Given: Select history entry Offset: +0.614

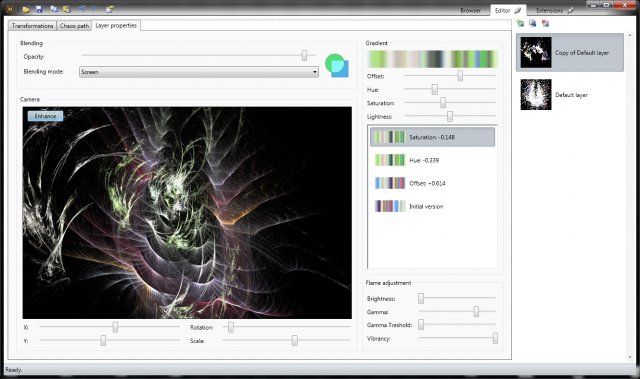Looking at the screenshot, I should (432, 183).
